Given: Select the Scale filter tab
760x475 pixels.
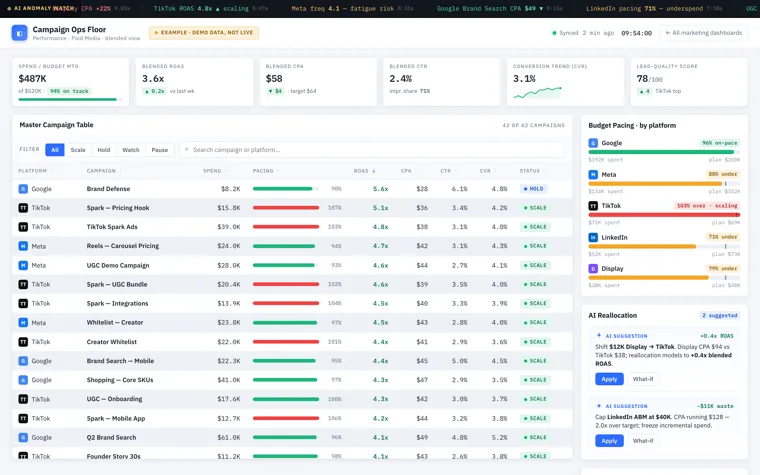Looking at the screenshot, I should [x=78, y=150].
